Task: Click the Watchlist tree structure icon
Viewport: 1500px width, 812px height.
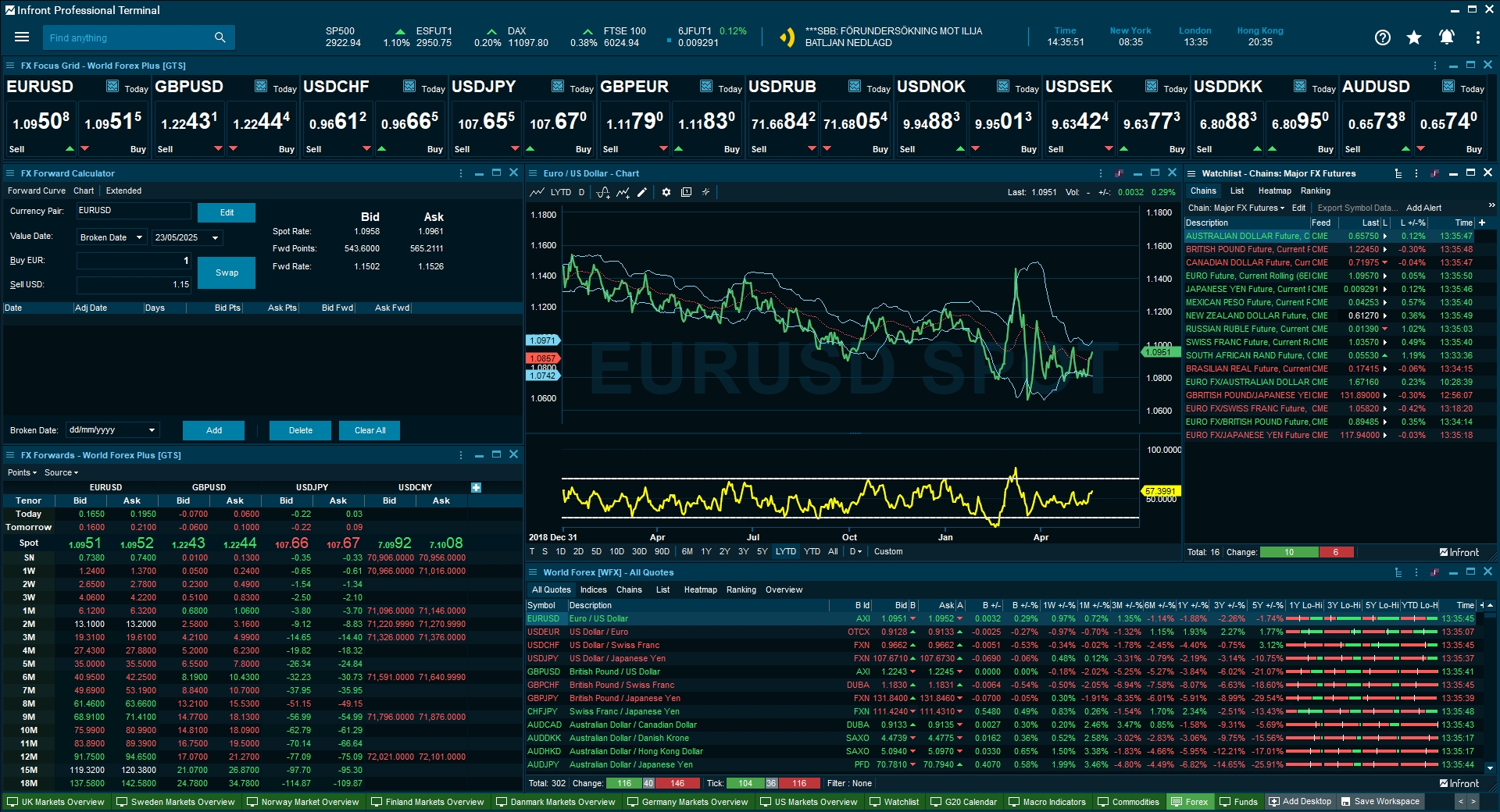Action: 1398,173
